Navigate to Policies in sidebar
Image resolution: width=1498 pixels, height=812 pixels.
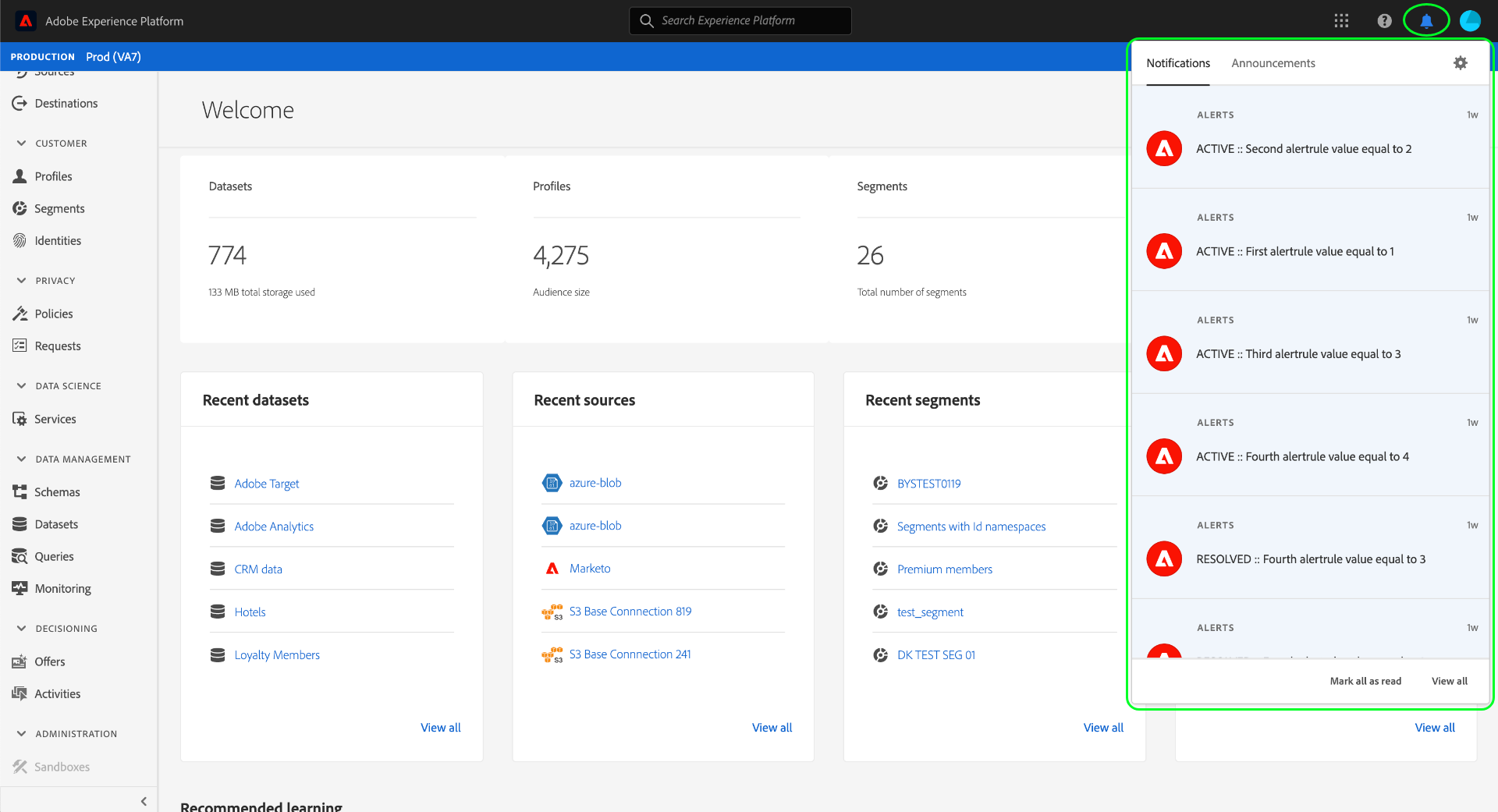(43, 314)
